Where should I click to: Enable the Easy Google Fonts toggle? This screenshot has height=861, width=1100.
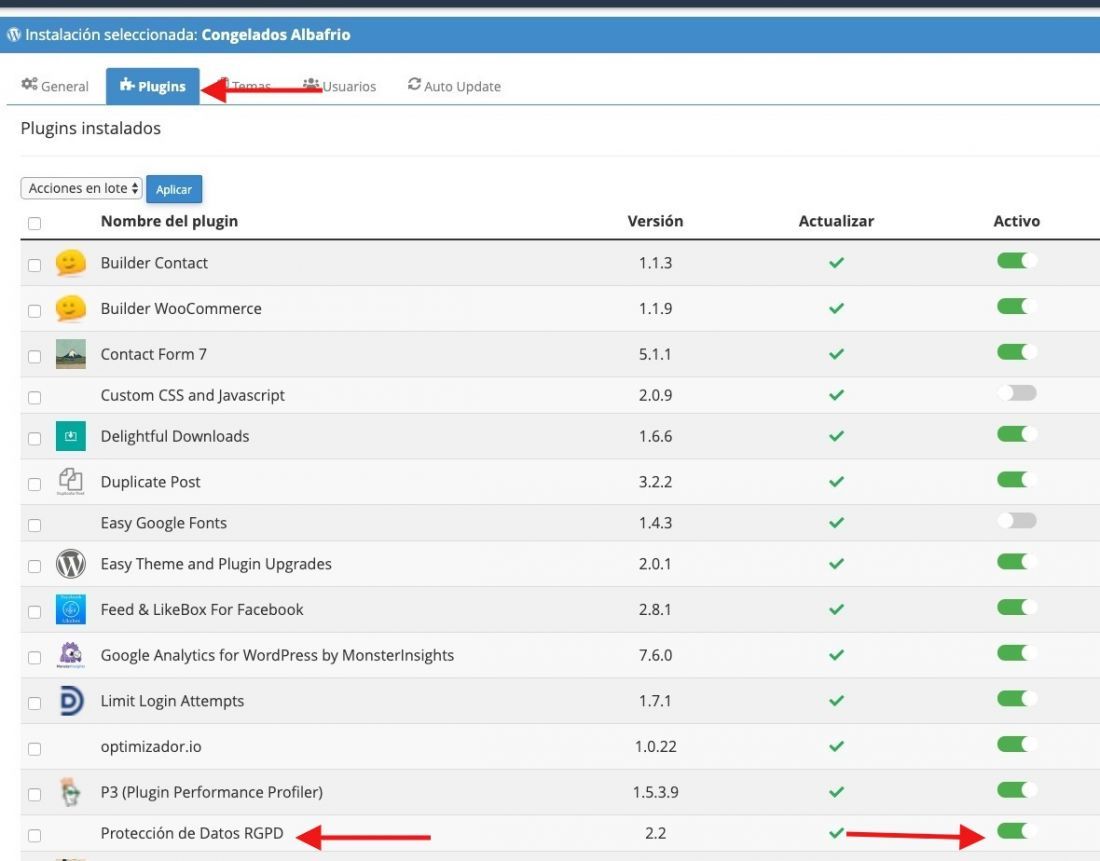click(1017, 521)
